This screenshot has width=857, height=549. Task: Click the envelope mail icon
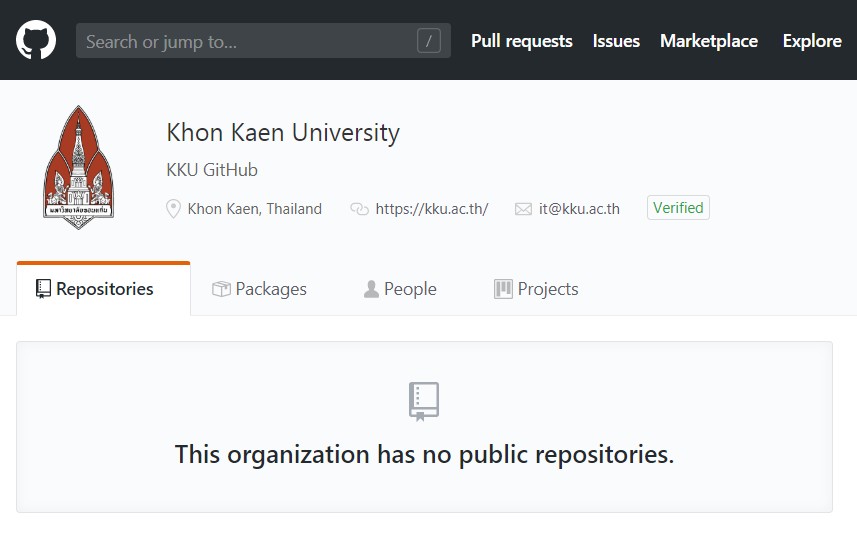[x=523, y=209]
